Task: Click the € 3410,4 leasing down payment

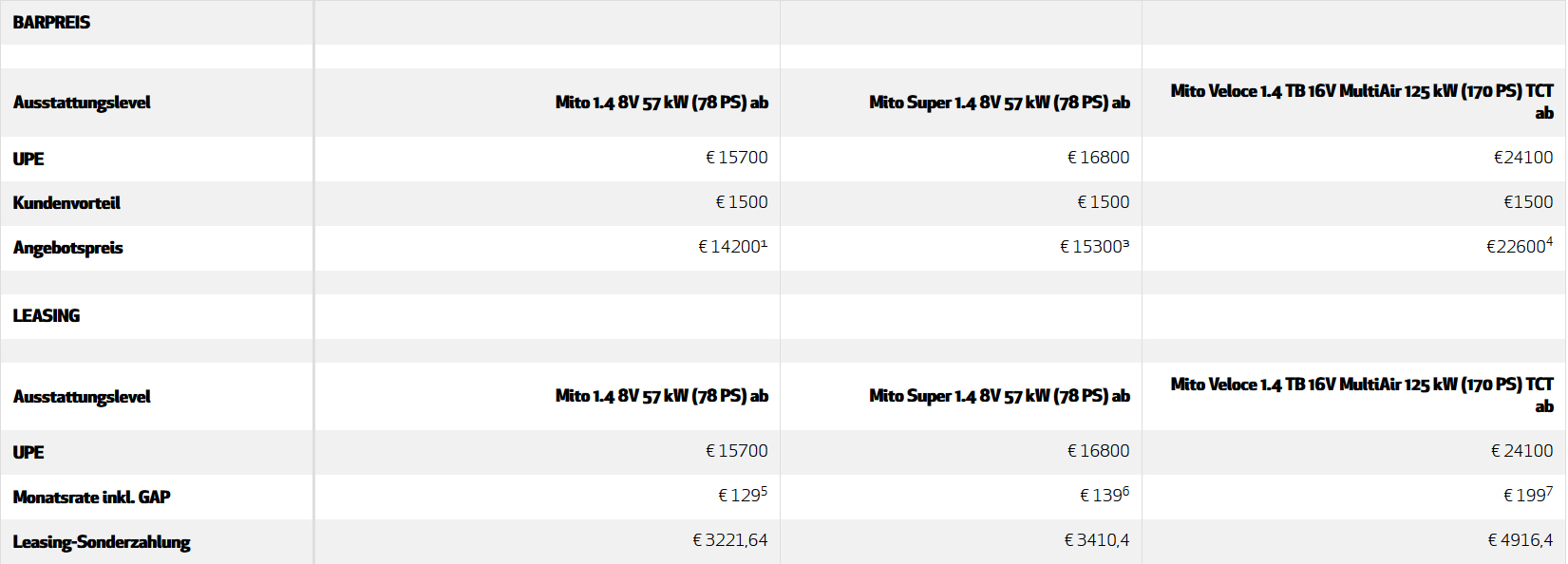Action: tap(1097, 540)
